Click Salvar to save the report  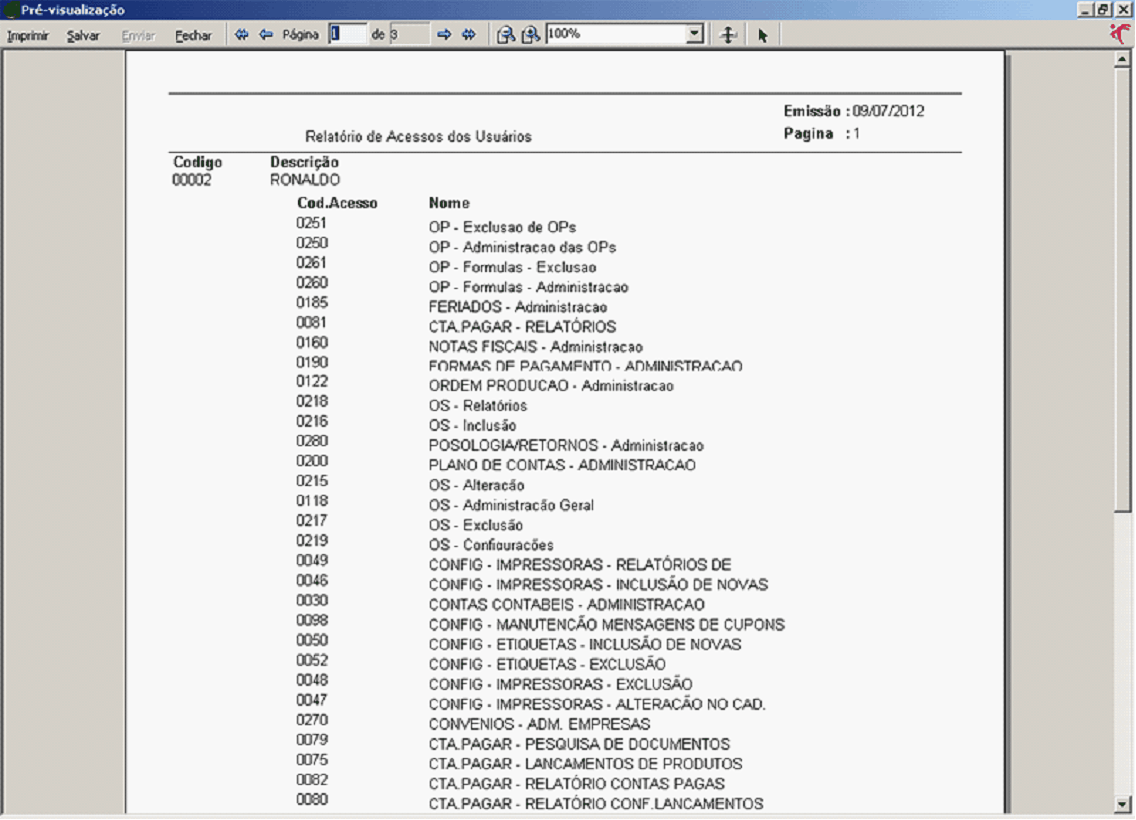point(83,35)
